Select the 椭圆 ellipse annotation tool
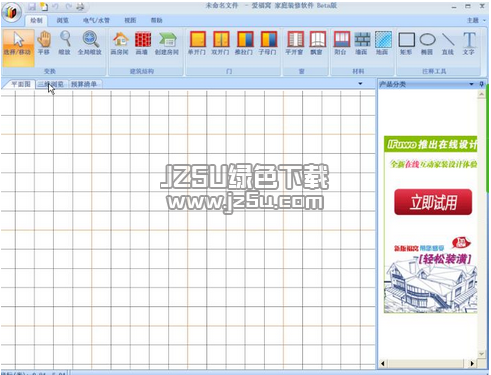This screenshot has height=375, width=491. tap(427, 43)
